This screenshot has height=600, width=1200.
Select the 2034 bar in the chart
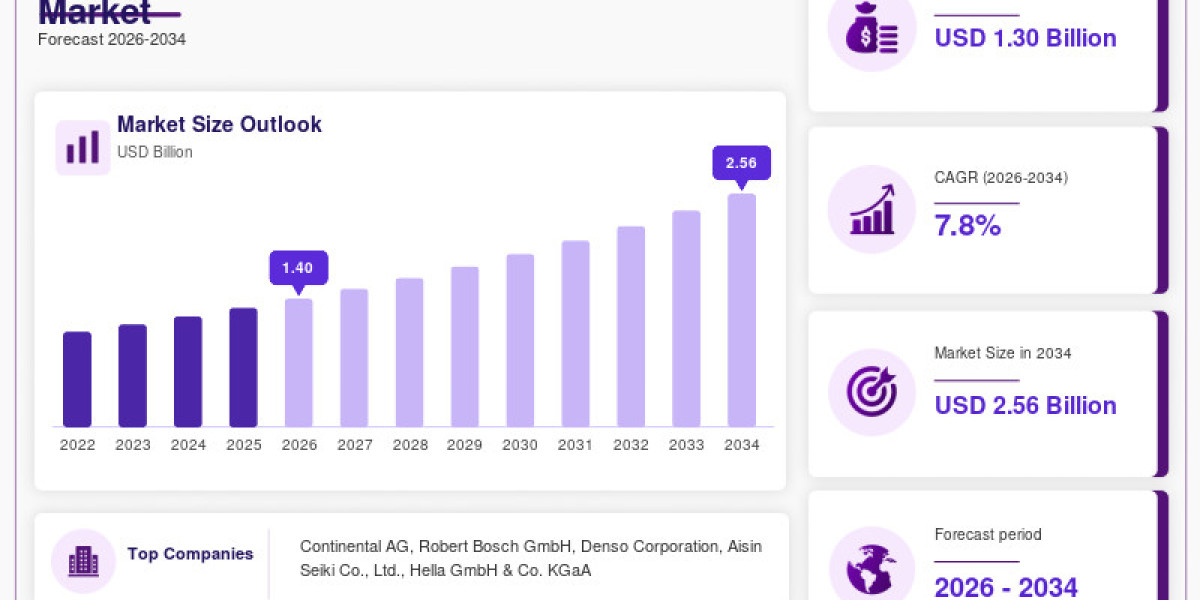(x=742, y=310)
